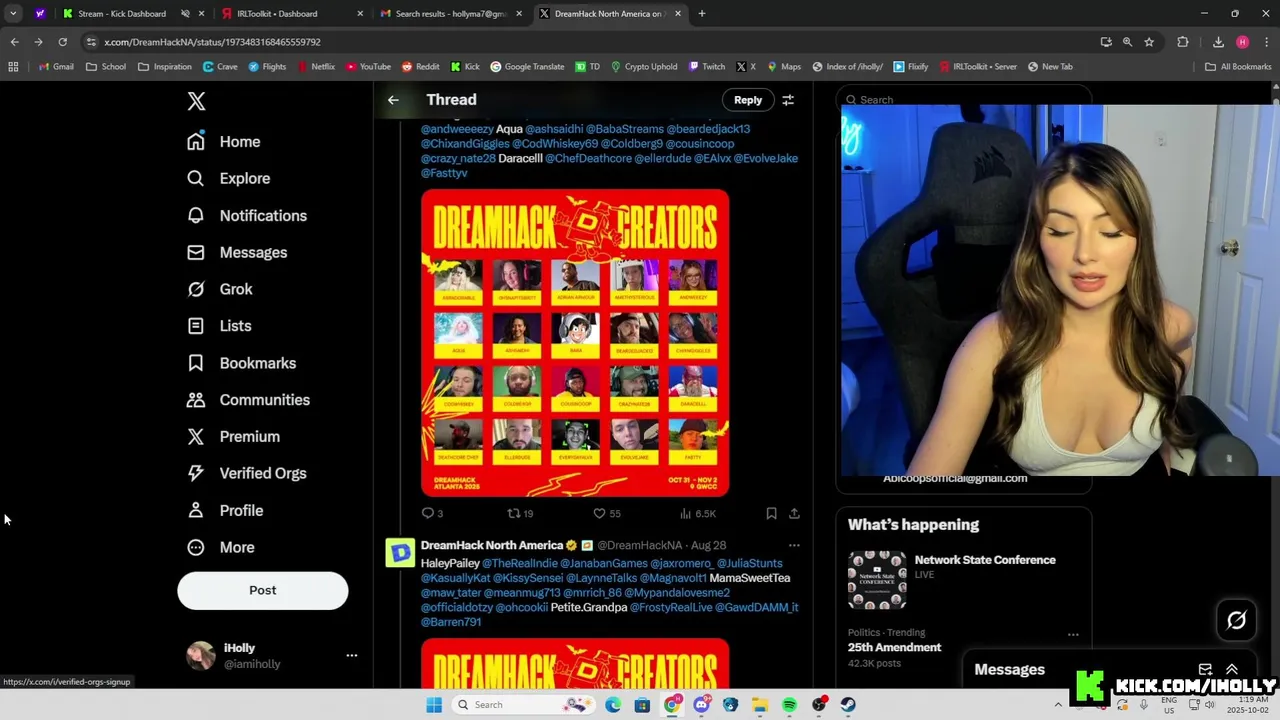Open Verified Orgs in the sidebar

pos(246,473)
